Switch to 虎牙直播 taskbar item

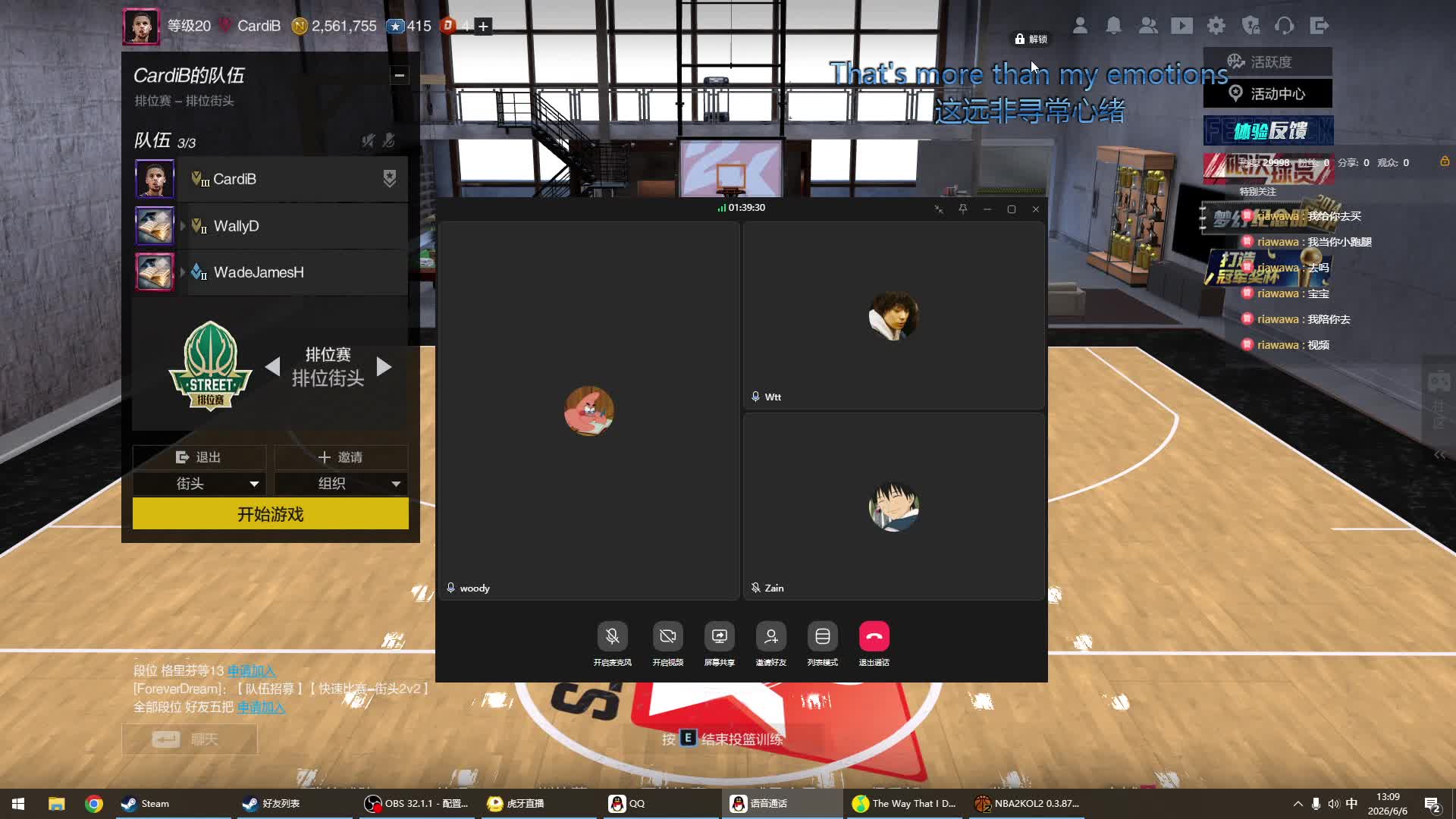pos(538,804)
